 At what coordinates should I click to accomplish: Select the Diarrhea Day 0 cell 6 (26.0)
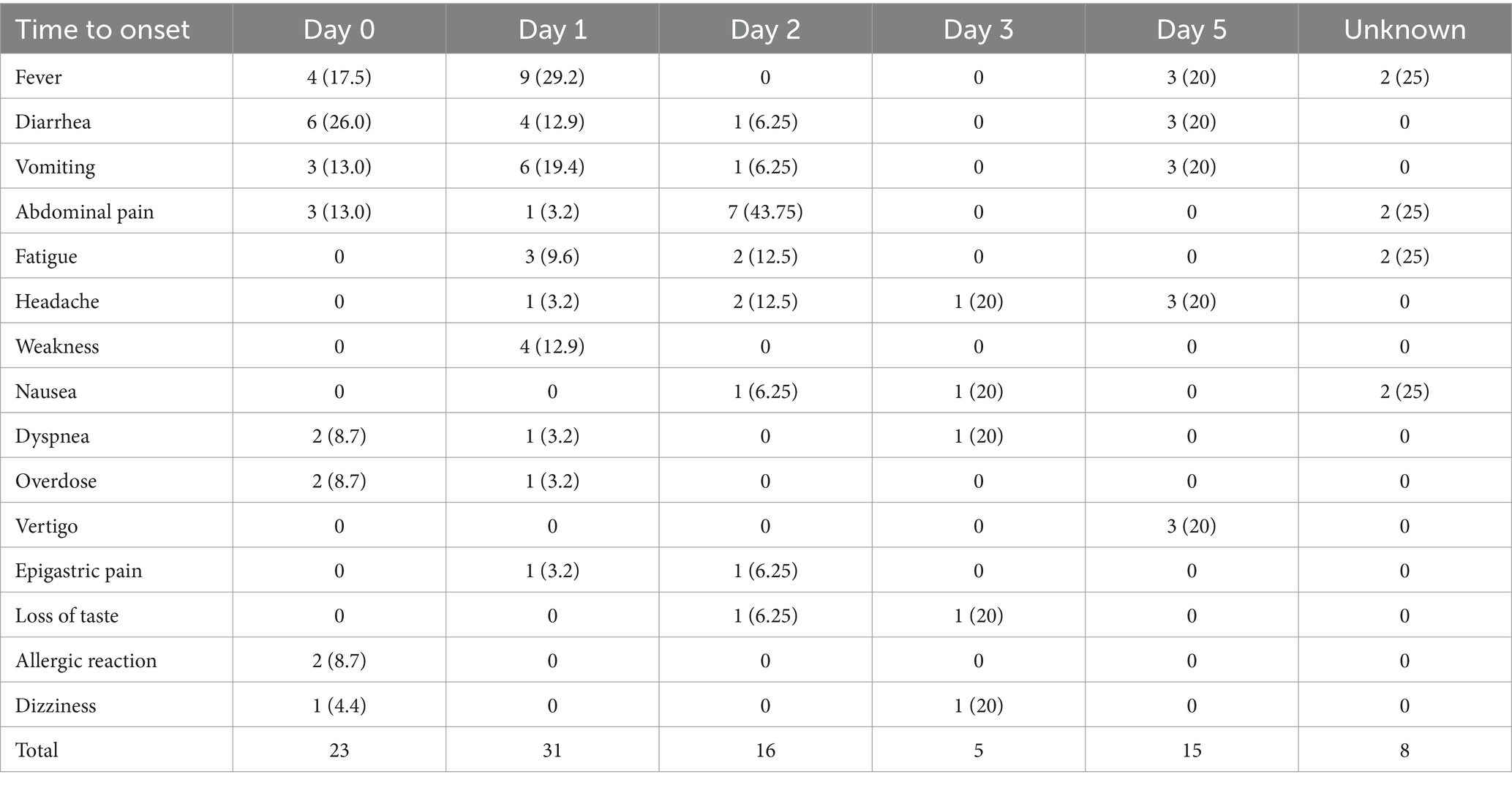(x=339, y=121)
